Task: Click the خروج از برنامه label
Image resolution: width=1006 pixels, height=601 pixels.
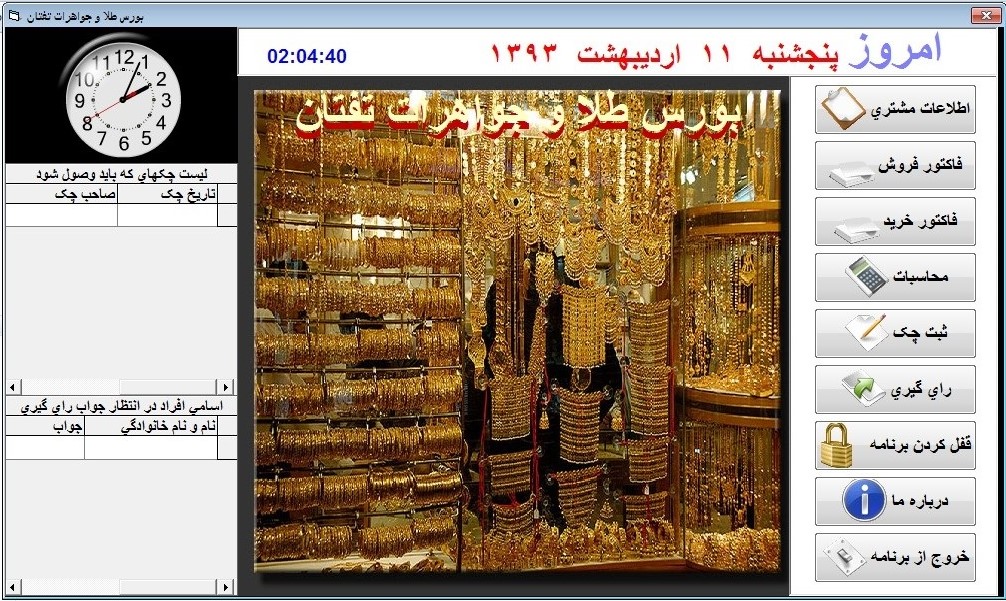Action: point(920,556)
